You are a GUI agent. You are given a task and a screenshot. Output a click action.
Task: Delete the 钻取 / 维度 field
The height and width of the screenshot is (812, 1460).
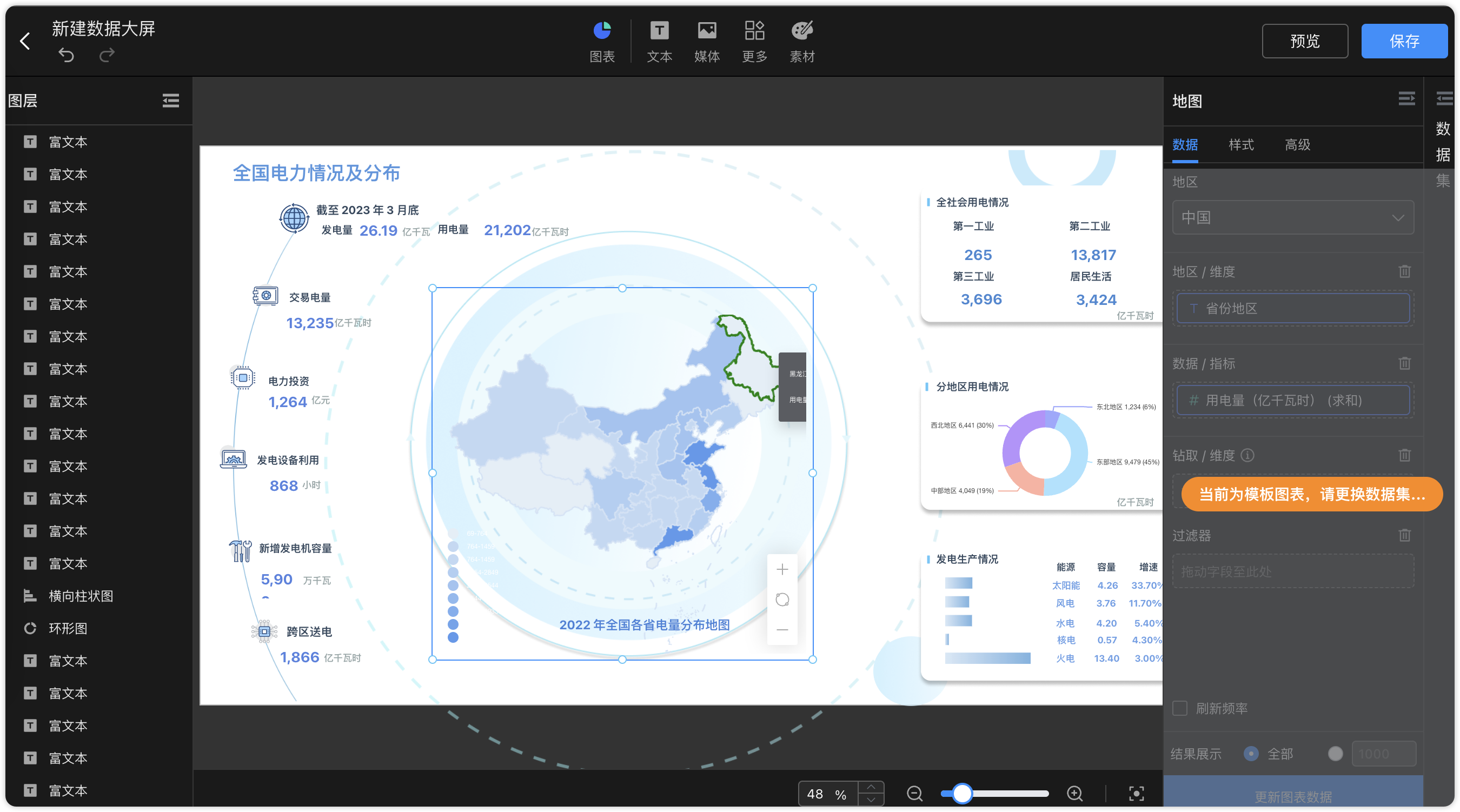click(1404, 455)
